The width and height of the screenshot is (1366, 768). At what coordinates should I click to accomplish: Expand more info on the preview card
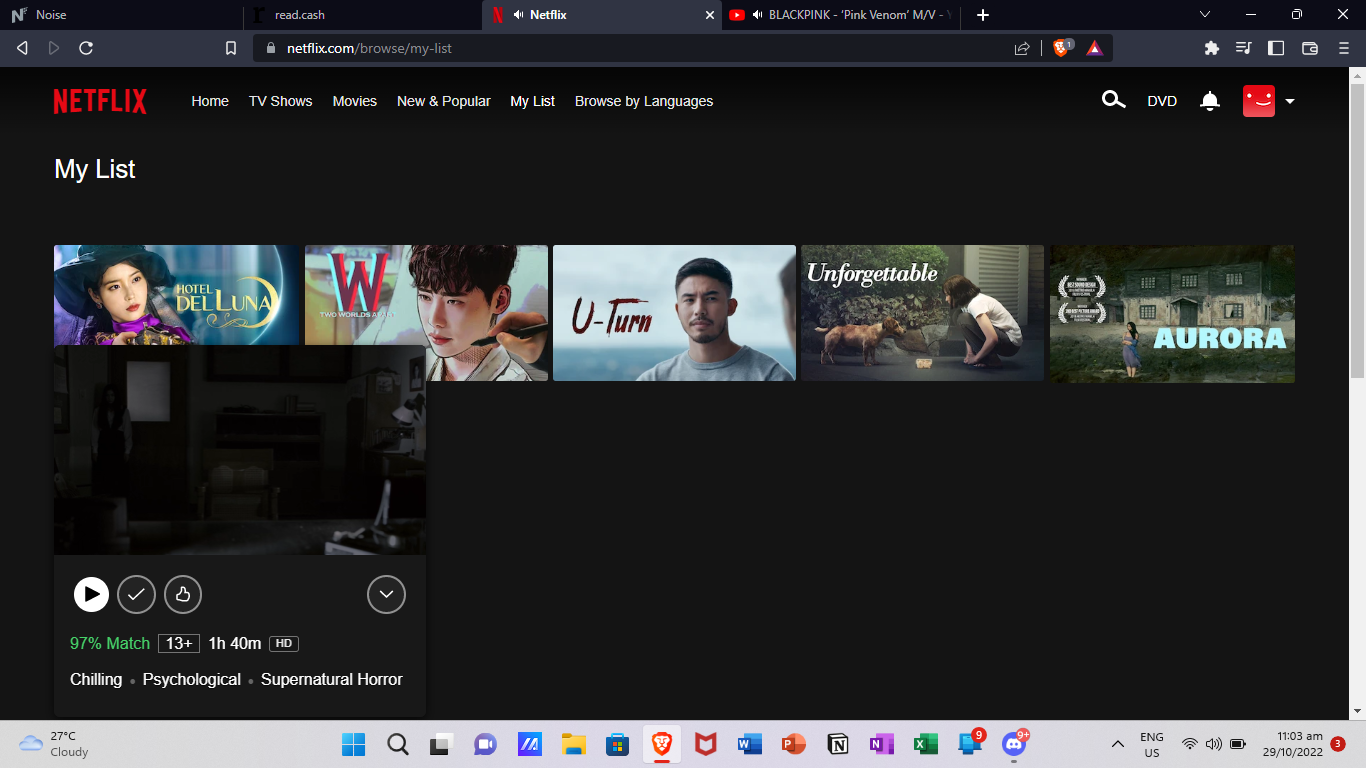pos(386,595)
